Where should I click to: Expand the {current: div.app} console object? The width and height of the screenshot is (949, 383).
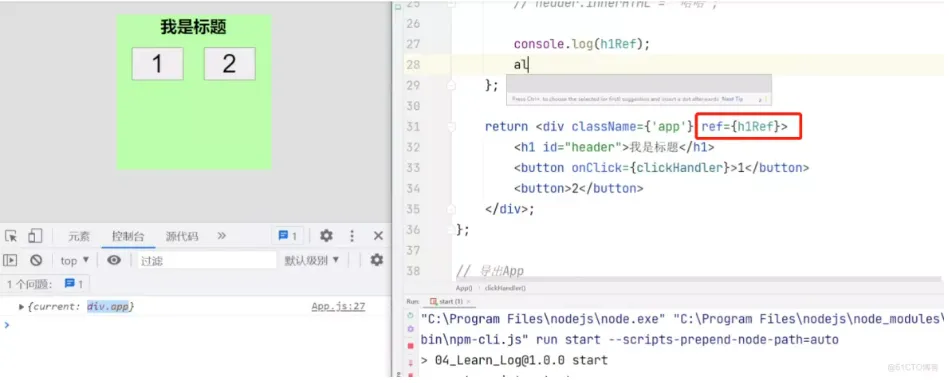tap(22, 307)
